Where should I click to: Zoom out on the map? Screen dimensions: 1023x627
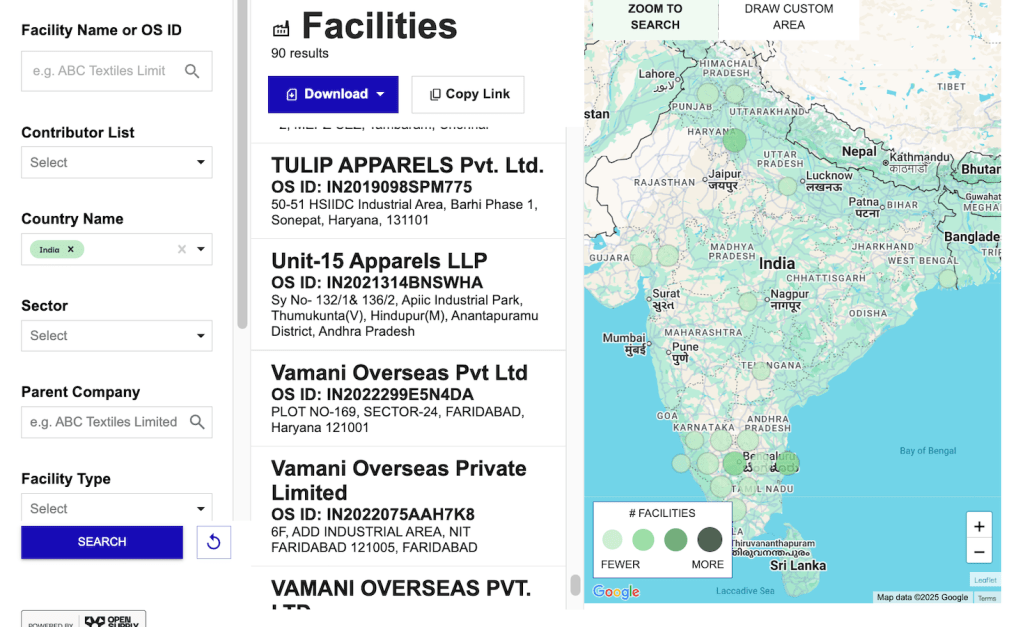979,552
